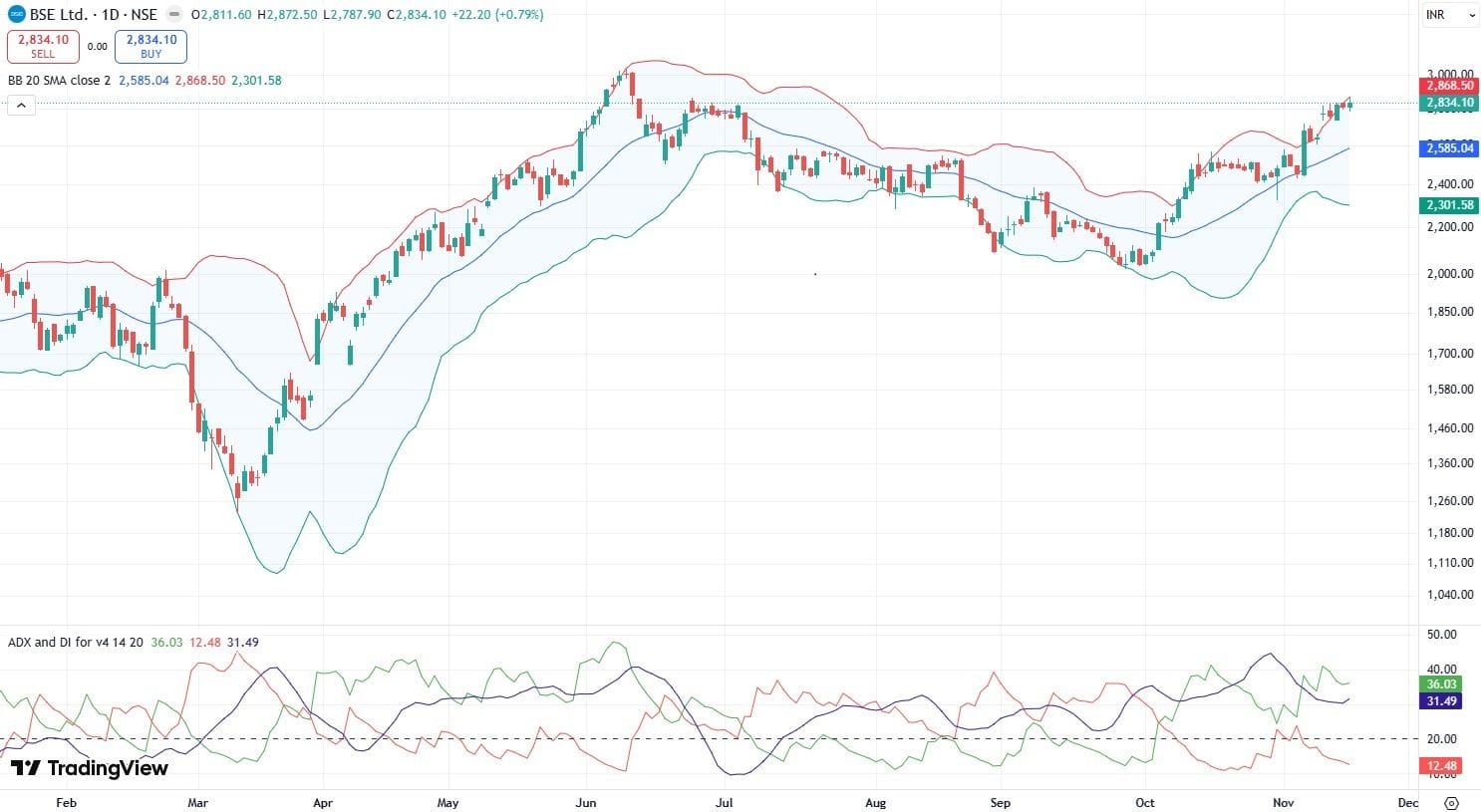Collapse the indicator legend with the chevron
Image resolution: width=1481 pixels, height=812 pixels.
point(21,105)
